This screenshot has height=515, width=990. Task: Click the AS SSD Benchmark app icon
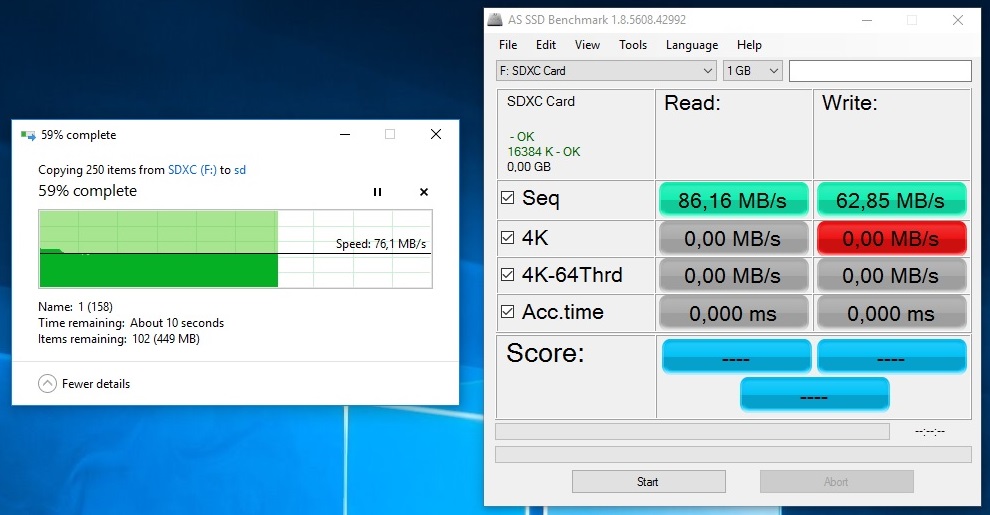click(495, 20)
